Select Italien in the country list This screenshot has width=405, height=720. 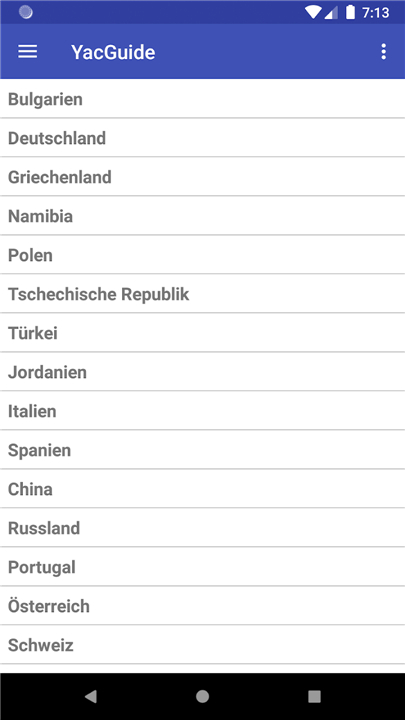point(202,411)
